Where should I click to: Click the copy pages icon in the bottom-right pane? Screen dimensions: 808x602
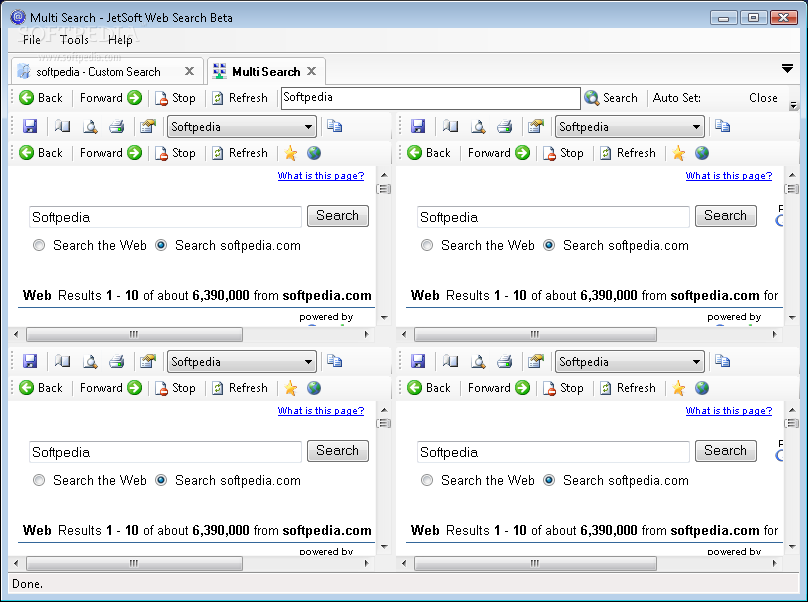tap(722, 361)
